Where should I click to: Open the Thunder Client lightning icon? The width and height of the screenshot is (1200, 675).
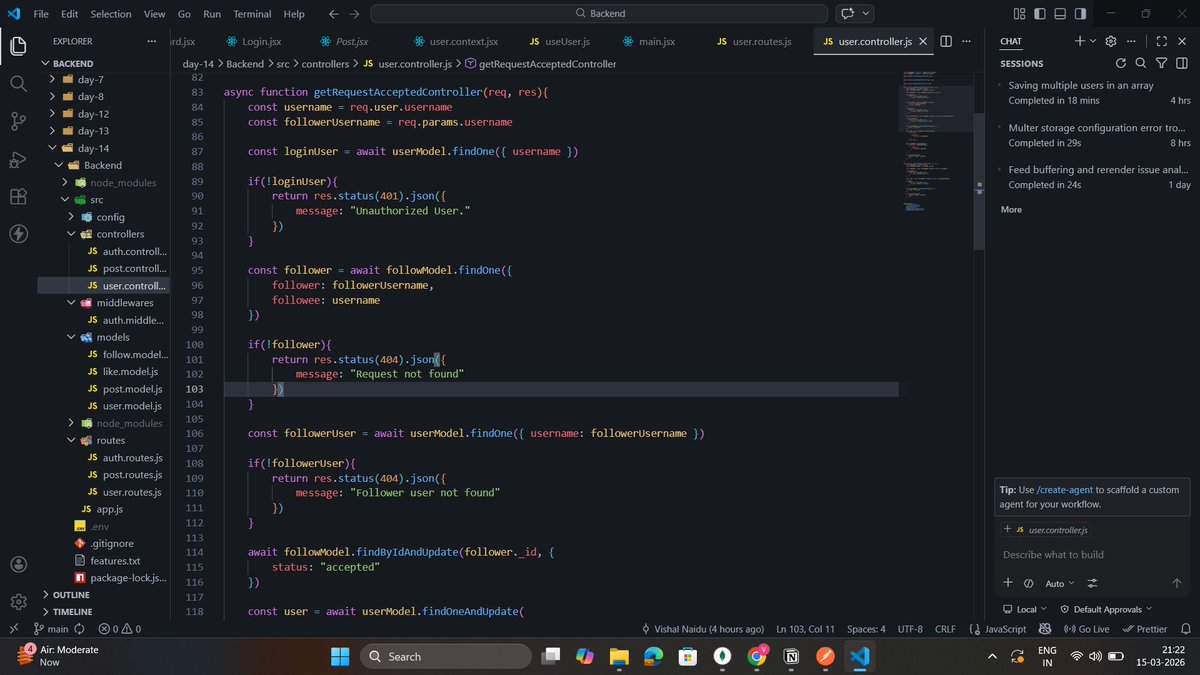coord(18,234)
